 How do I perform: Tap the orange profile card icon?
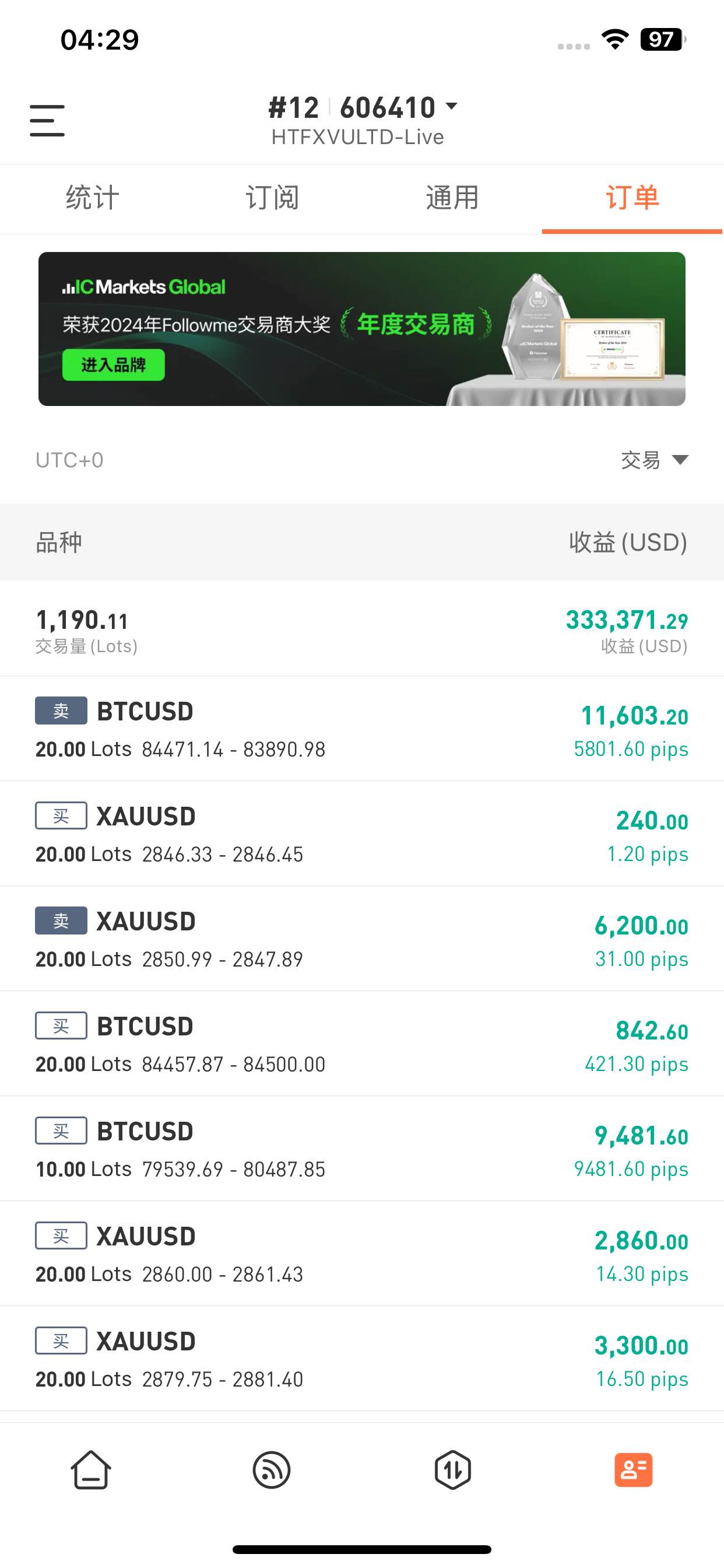pos(632,1469)
